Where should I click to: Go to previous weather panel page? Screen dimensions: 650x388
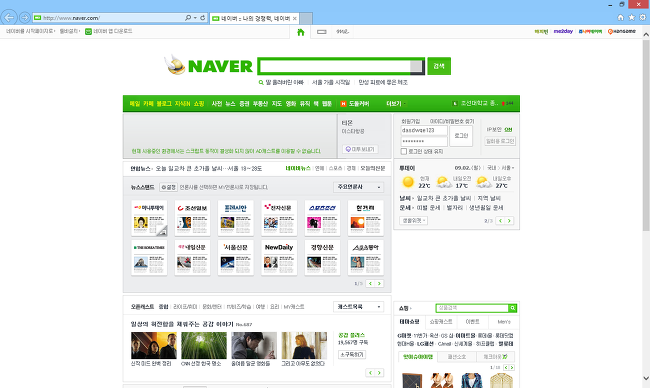(x=500, y=221)
